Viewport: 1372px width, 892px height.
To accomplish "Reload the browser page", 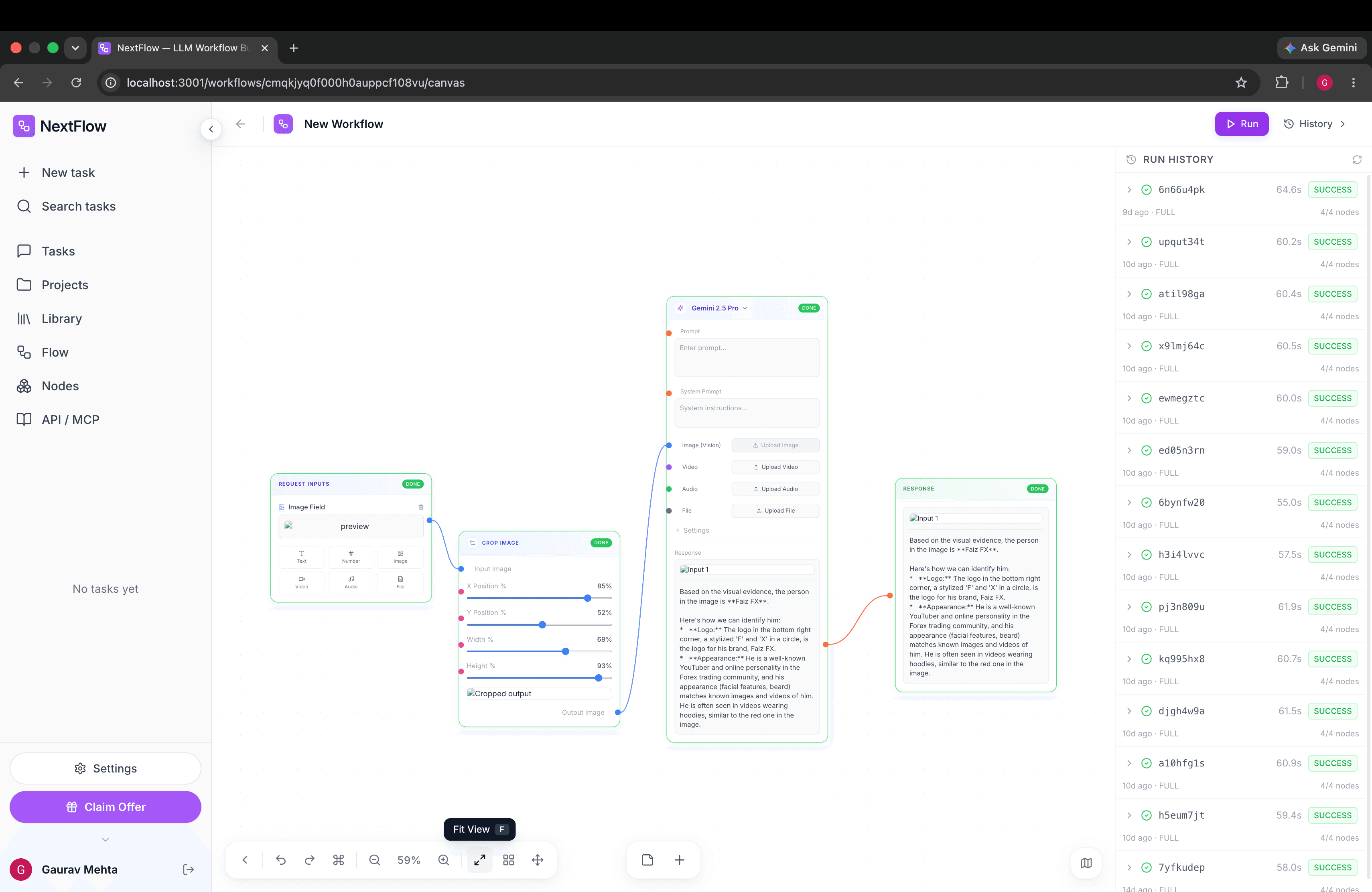I will coord(76,82).
